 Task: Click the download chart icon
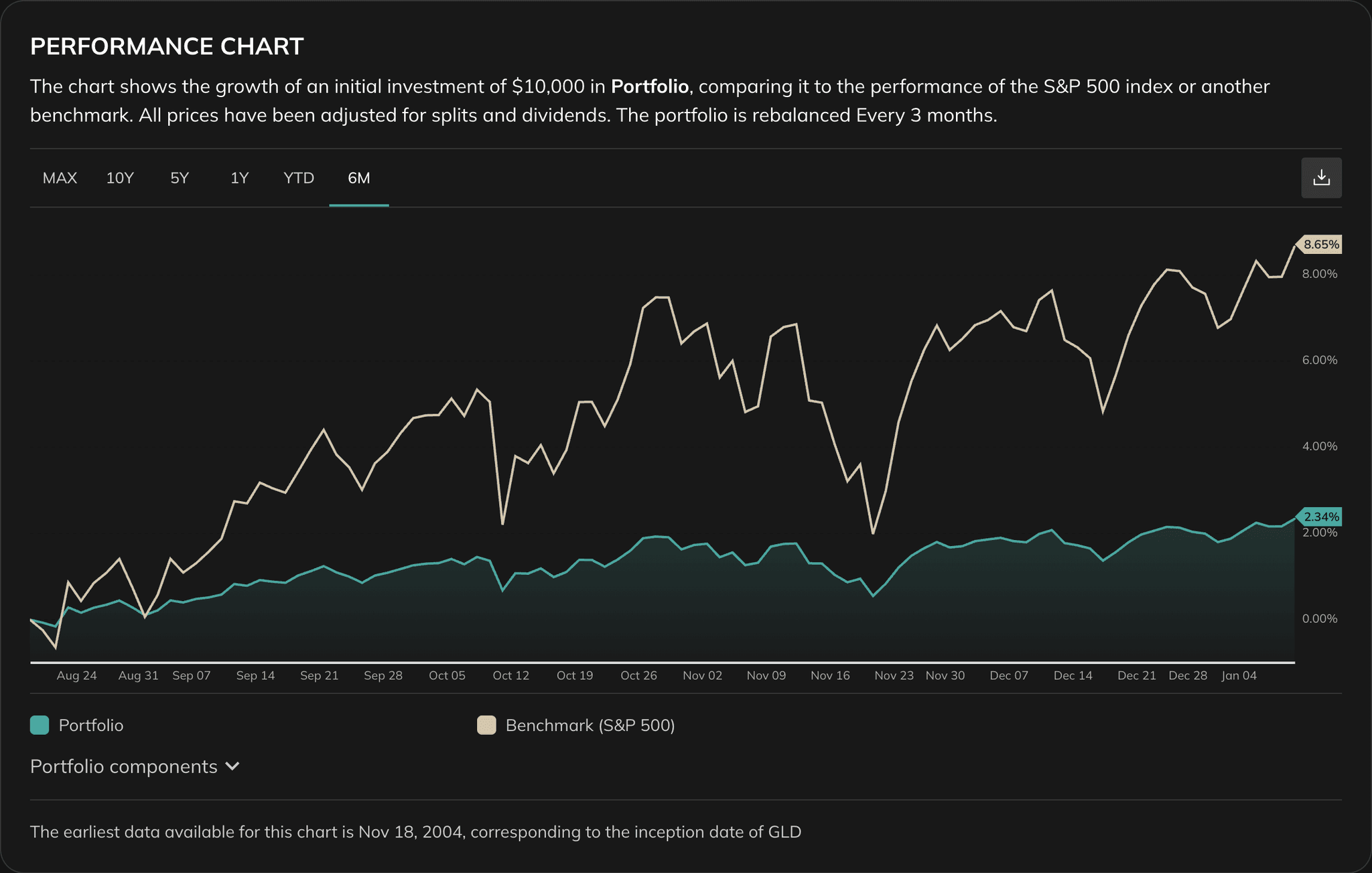(x=1320, y=178)
